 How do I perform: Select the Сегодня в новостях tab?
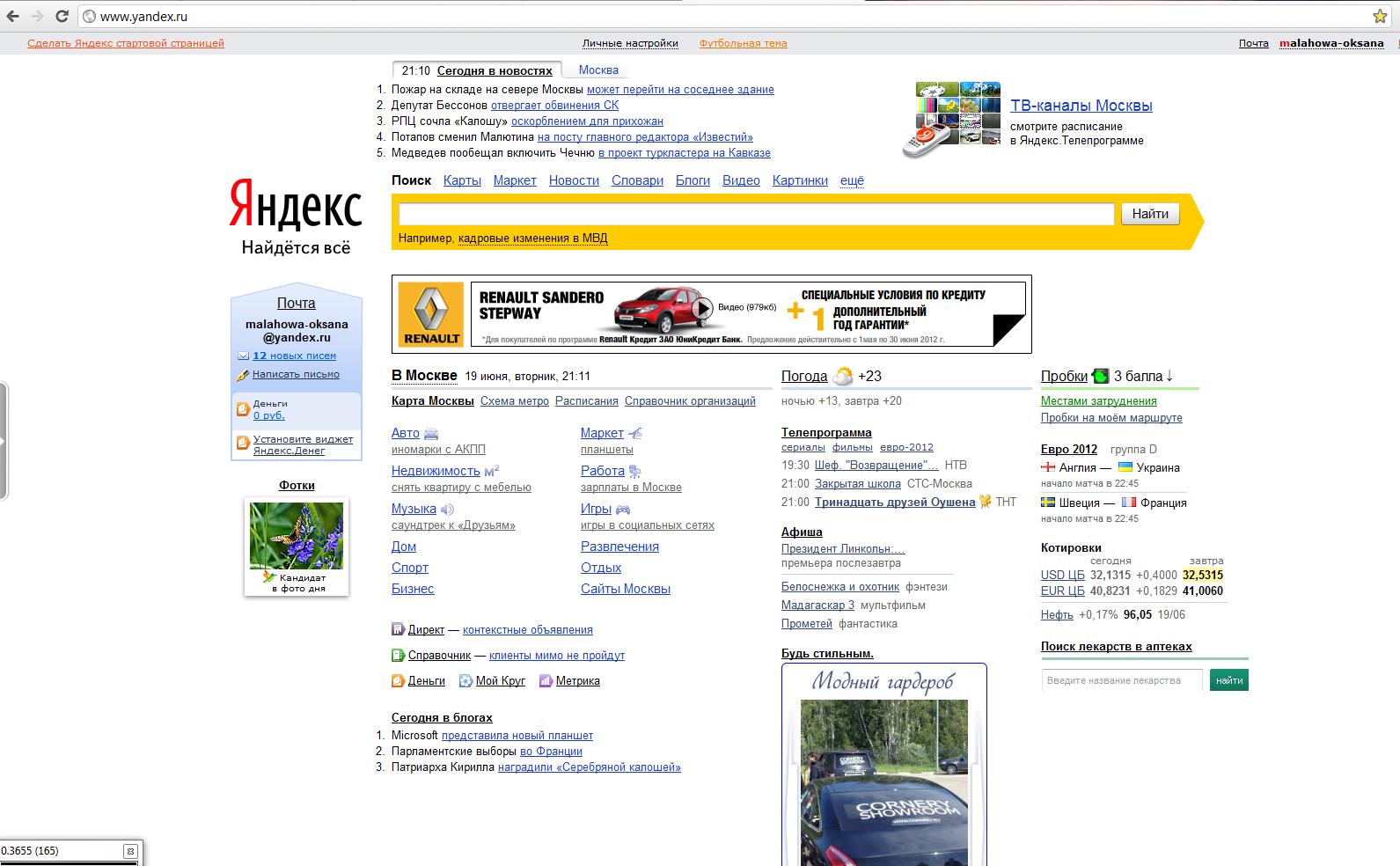(x=495, y=70)
